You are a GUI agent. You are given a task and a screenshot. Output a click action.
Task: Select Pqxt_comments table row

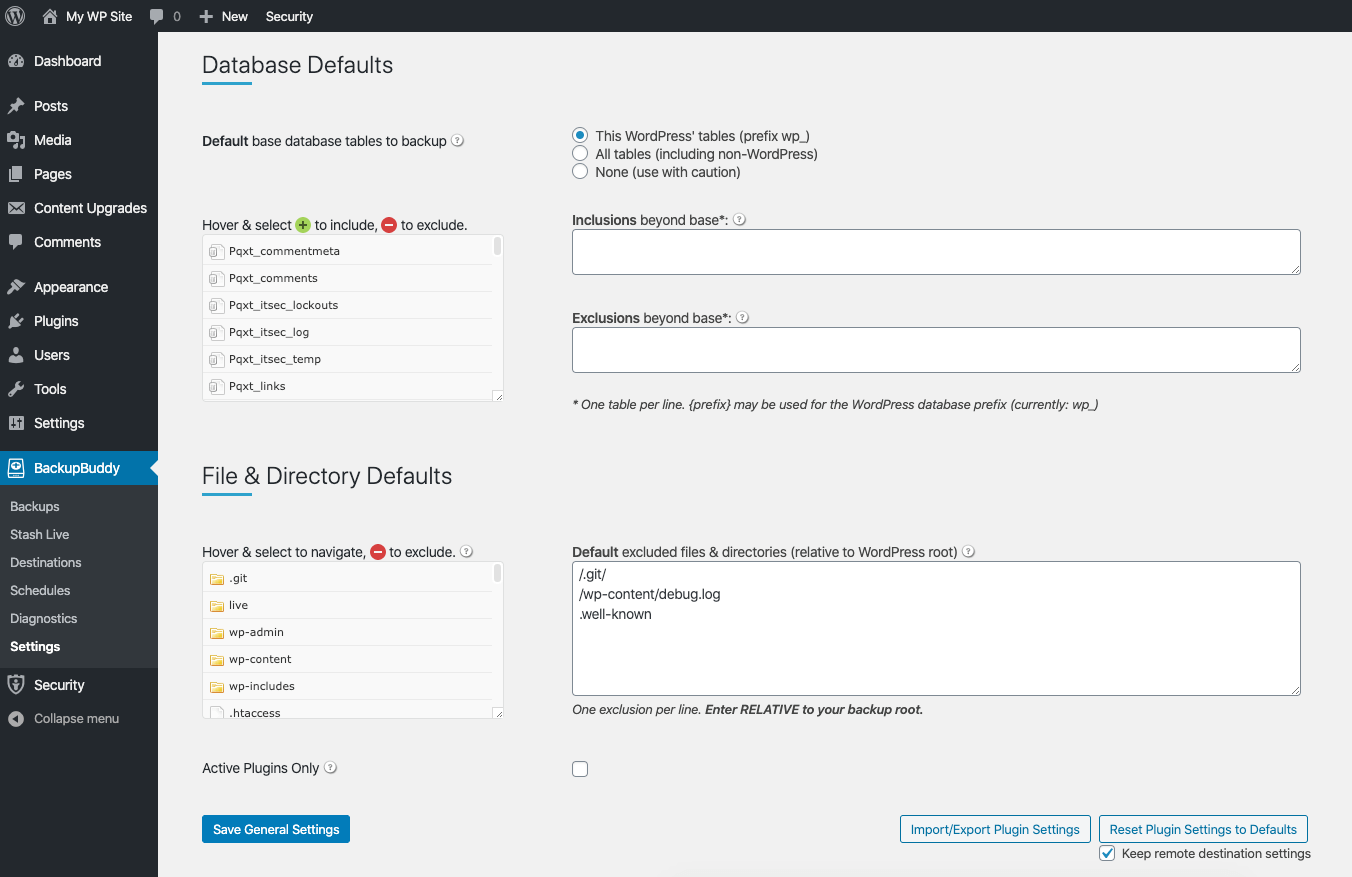pos(347,278)
